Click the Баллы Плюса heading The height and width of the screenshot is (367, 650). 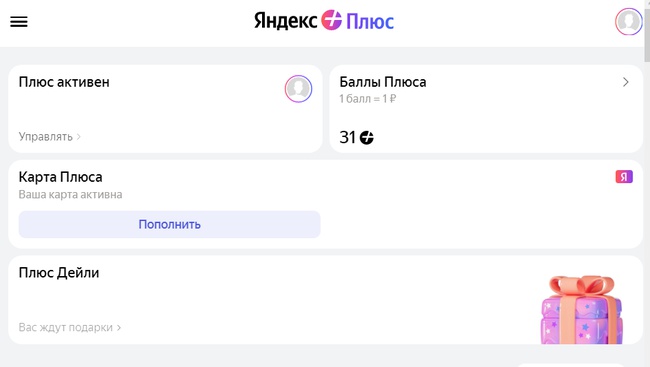[x=383, y=82]
